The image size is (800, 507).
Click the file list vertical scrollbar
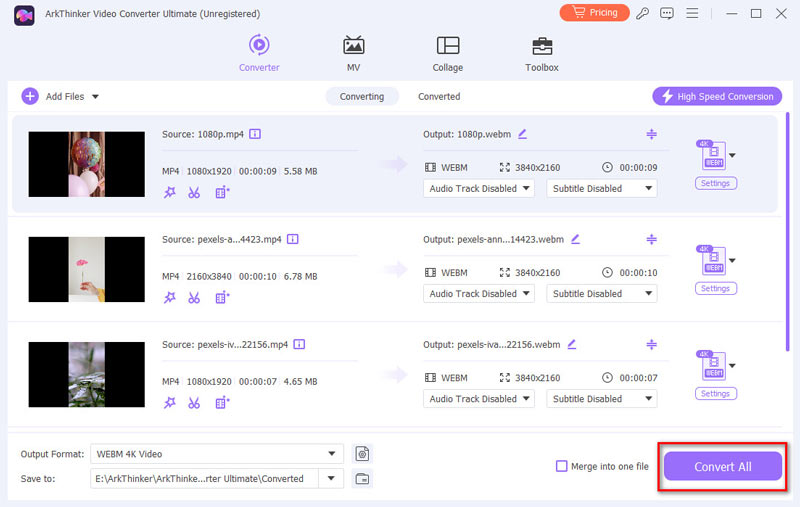tap(787, 232)
